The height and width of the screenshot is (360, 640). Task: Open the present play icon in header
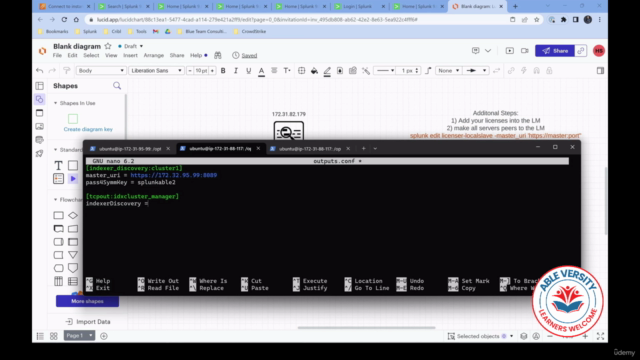tap(510, 51)
